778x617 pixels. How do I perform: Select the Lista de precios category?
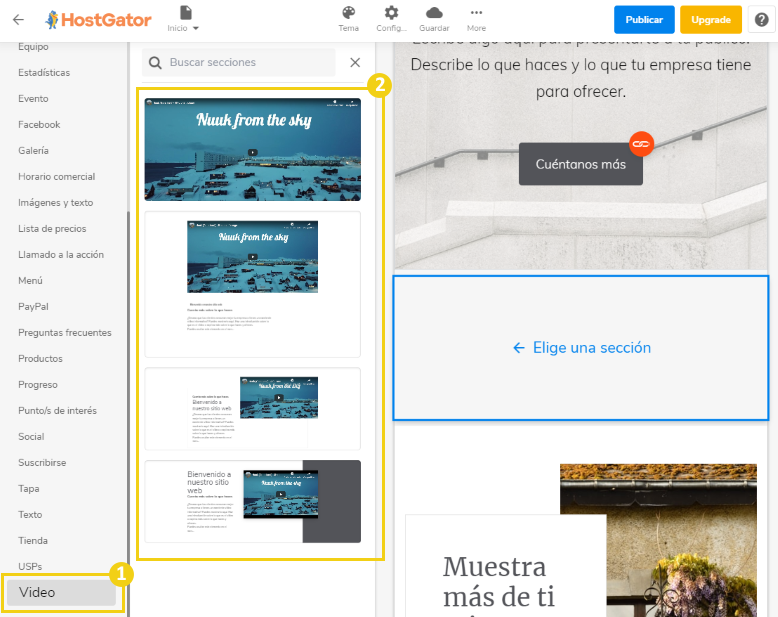pos(52,229)
